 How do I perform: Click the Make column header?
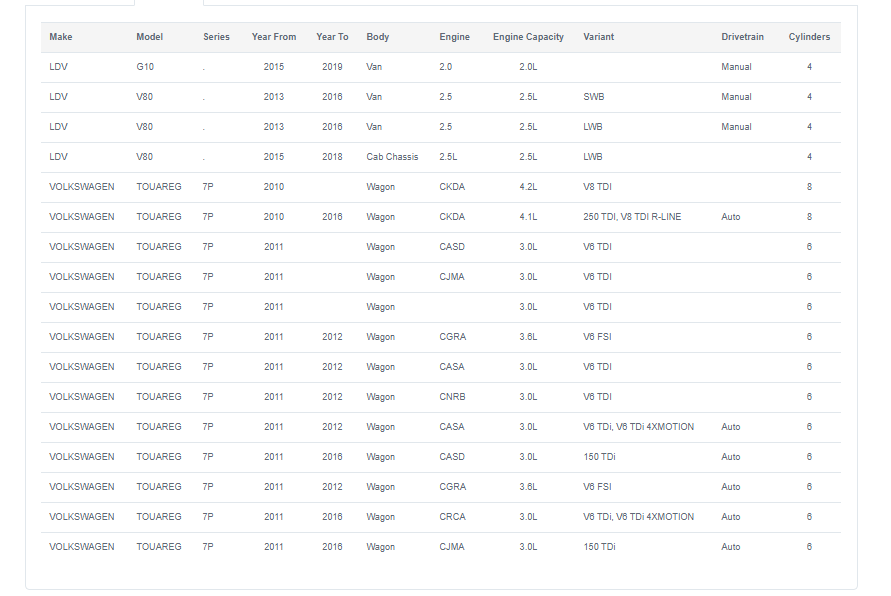click(61, 37)
